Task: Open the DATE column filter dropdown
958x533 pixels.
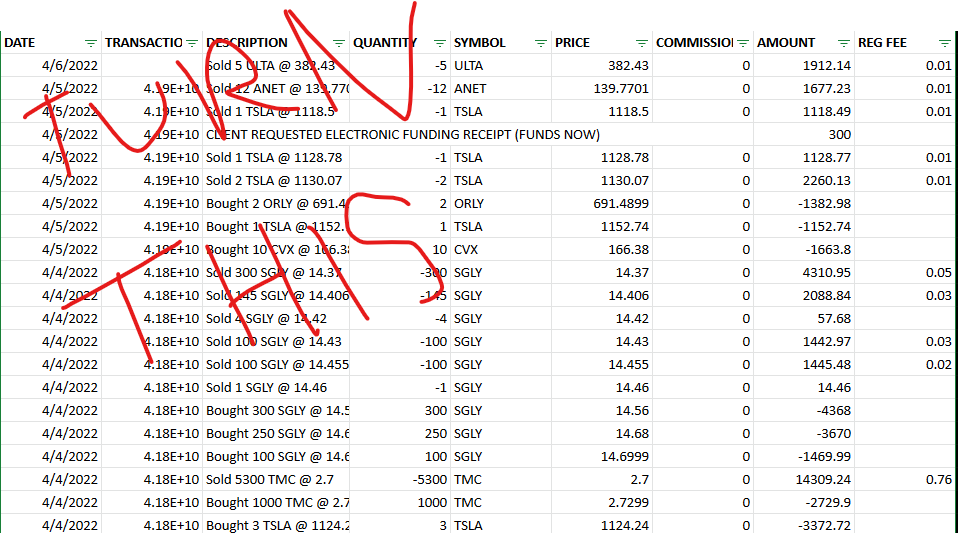Action: point(90,43)
